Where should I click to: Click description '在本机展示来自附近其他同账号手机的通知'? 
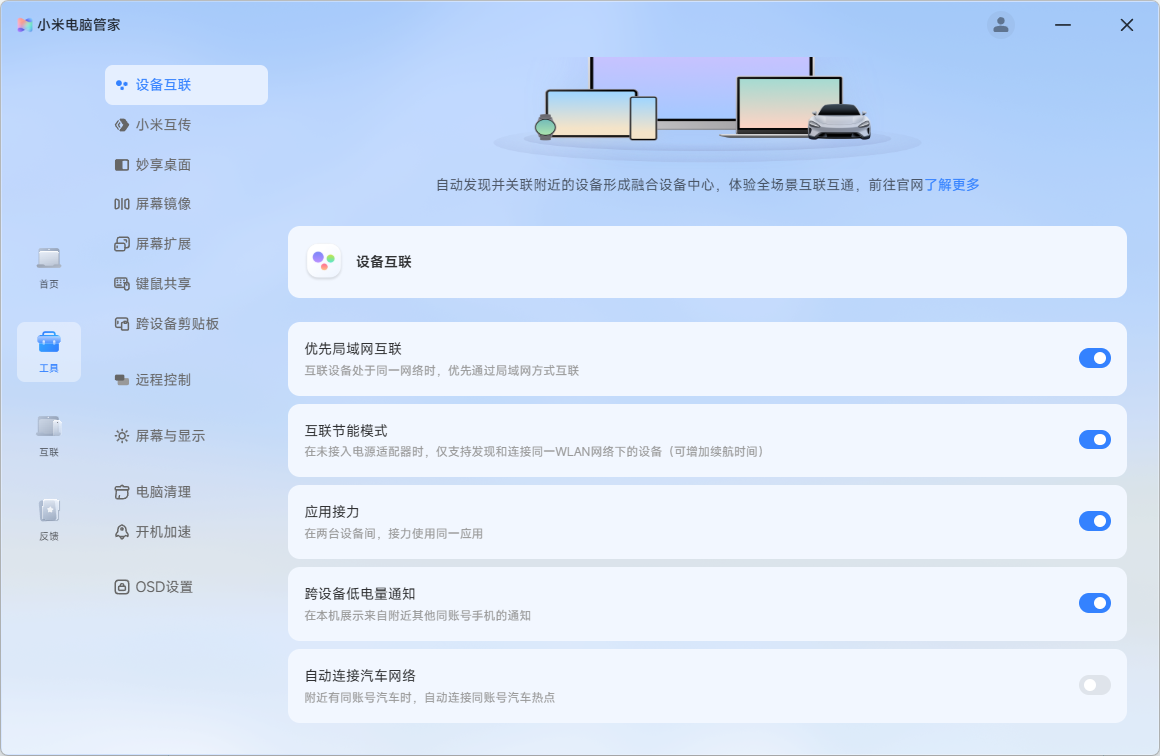(418, 616)
